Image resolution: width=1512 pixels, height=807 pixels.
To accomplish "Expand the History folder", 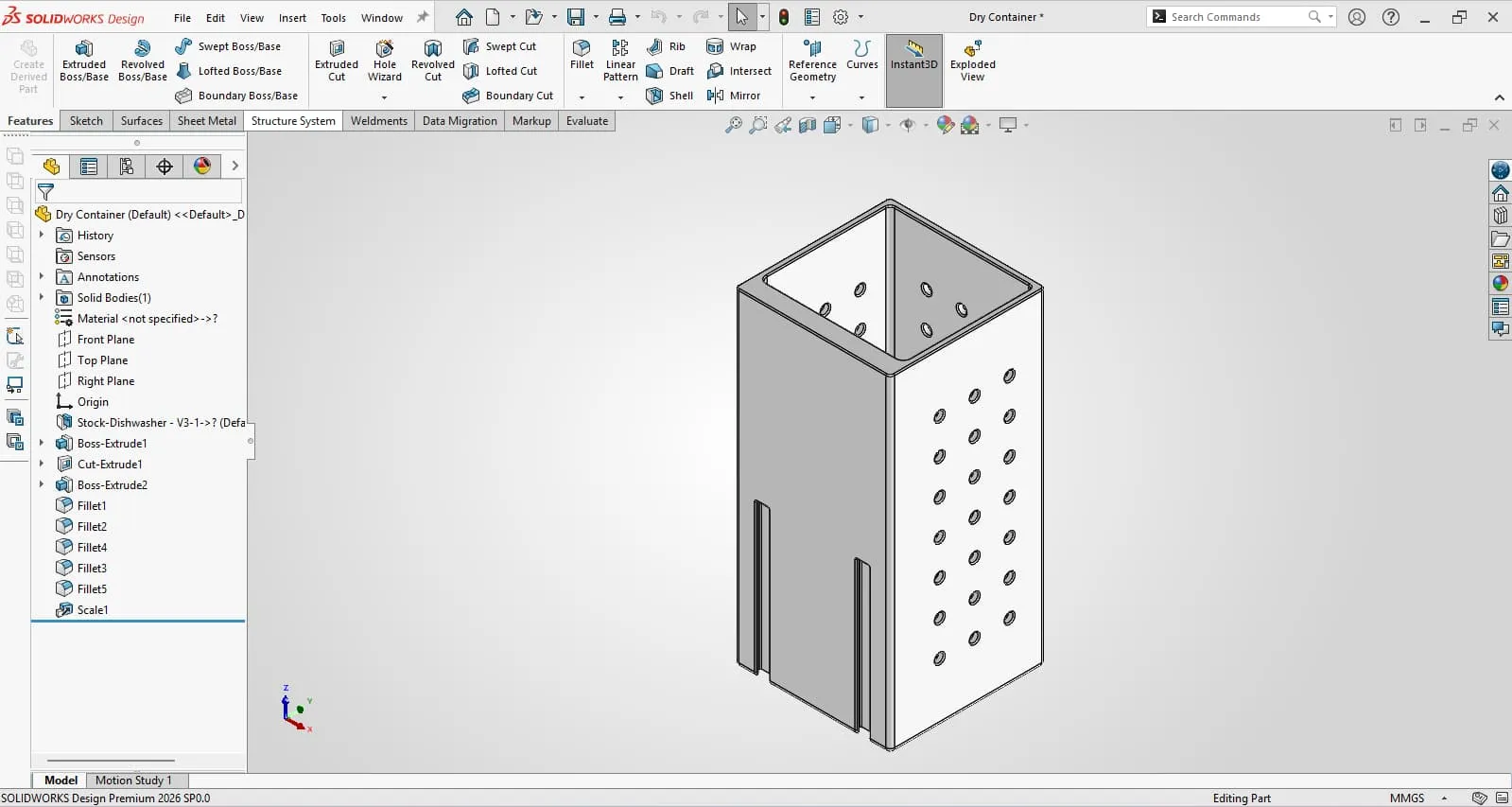I will point(41,236).
